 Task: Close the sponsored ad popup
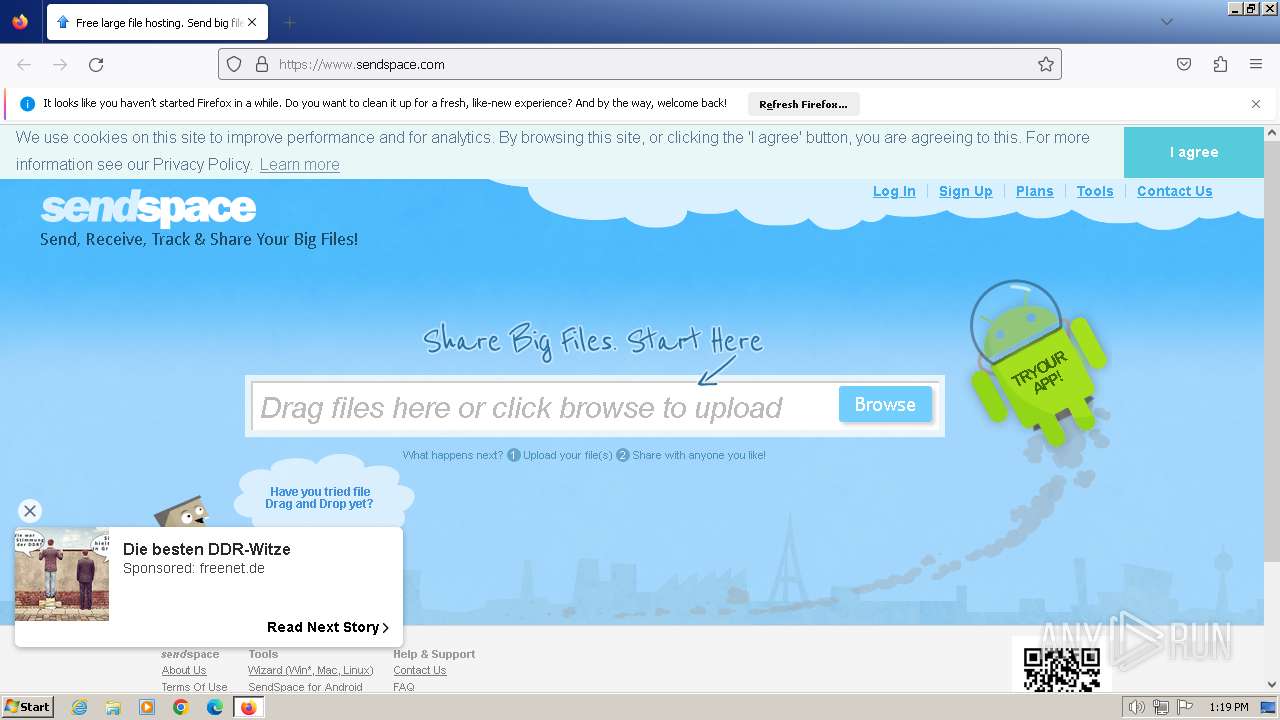30,511
